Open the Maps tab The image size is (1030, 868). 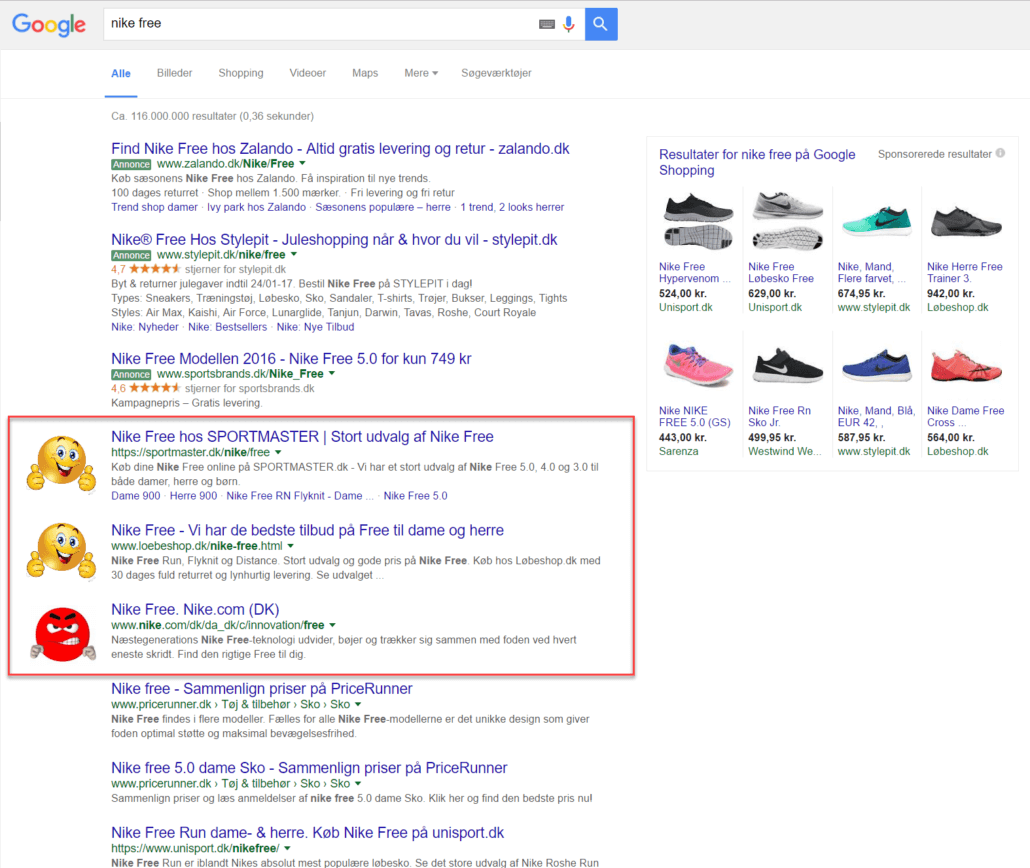coord(365,73)
